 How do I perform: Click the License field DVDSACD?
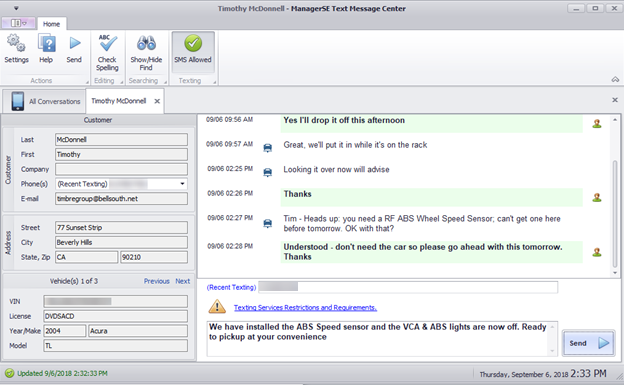click(x=115, y=316)
